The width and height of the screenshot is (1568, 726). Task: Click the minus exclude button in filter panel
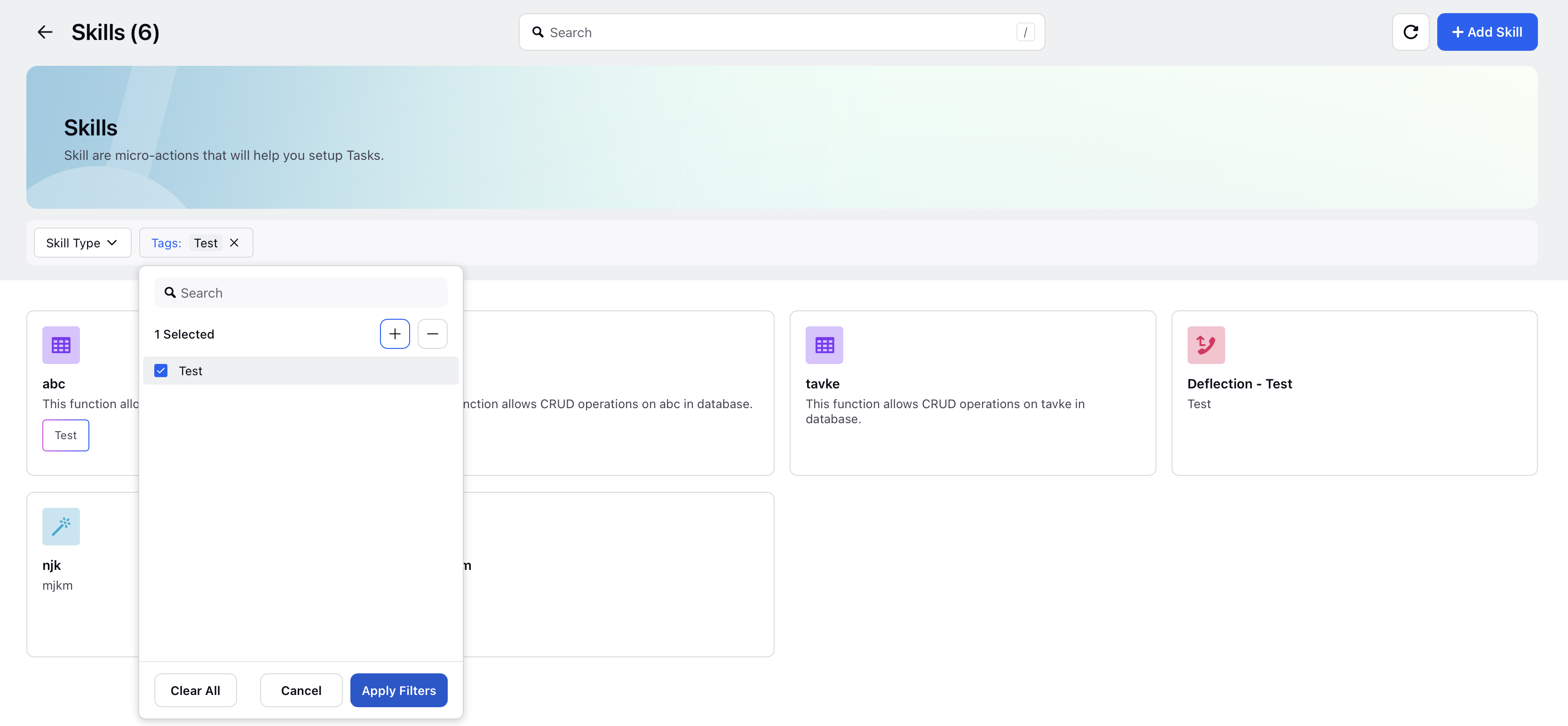point(433,334)
